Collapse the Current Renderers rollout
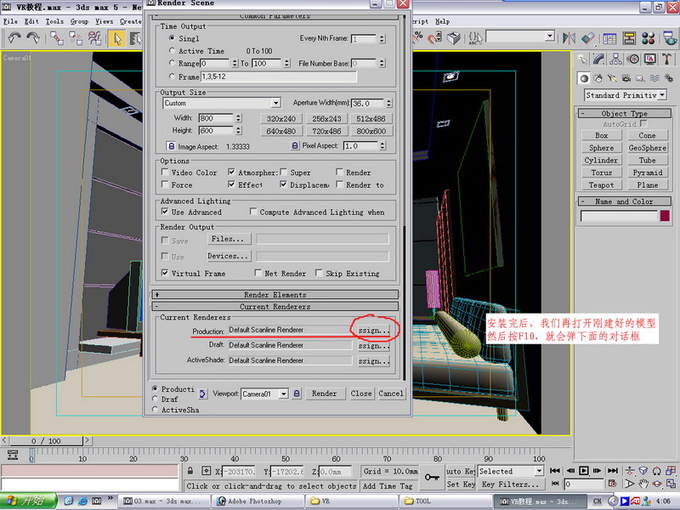Screen dimensions: 680x510 point(275,307)
